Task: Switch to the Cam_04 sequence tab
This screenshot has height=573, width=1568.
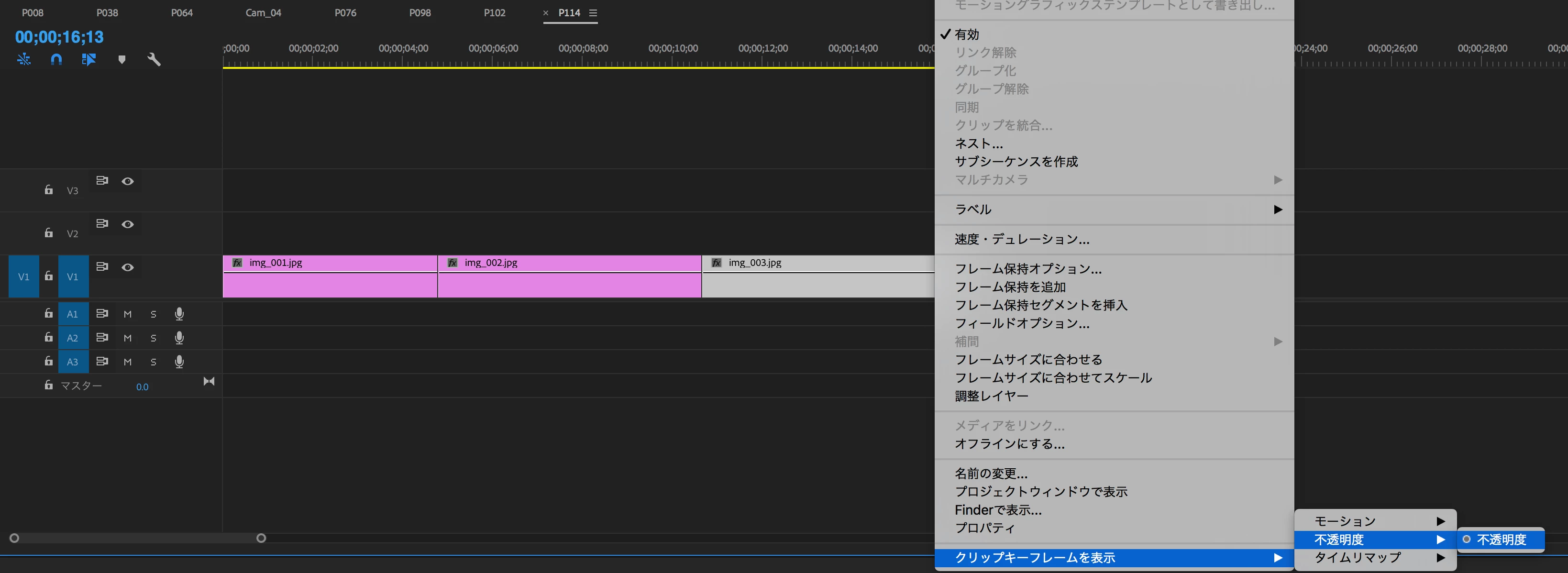Action: [263, 13]
